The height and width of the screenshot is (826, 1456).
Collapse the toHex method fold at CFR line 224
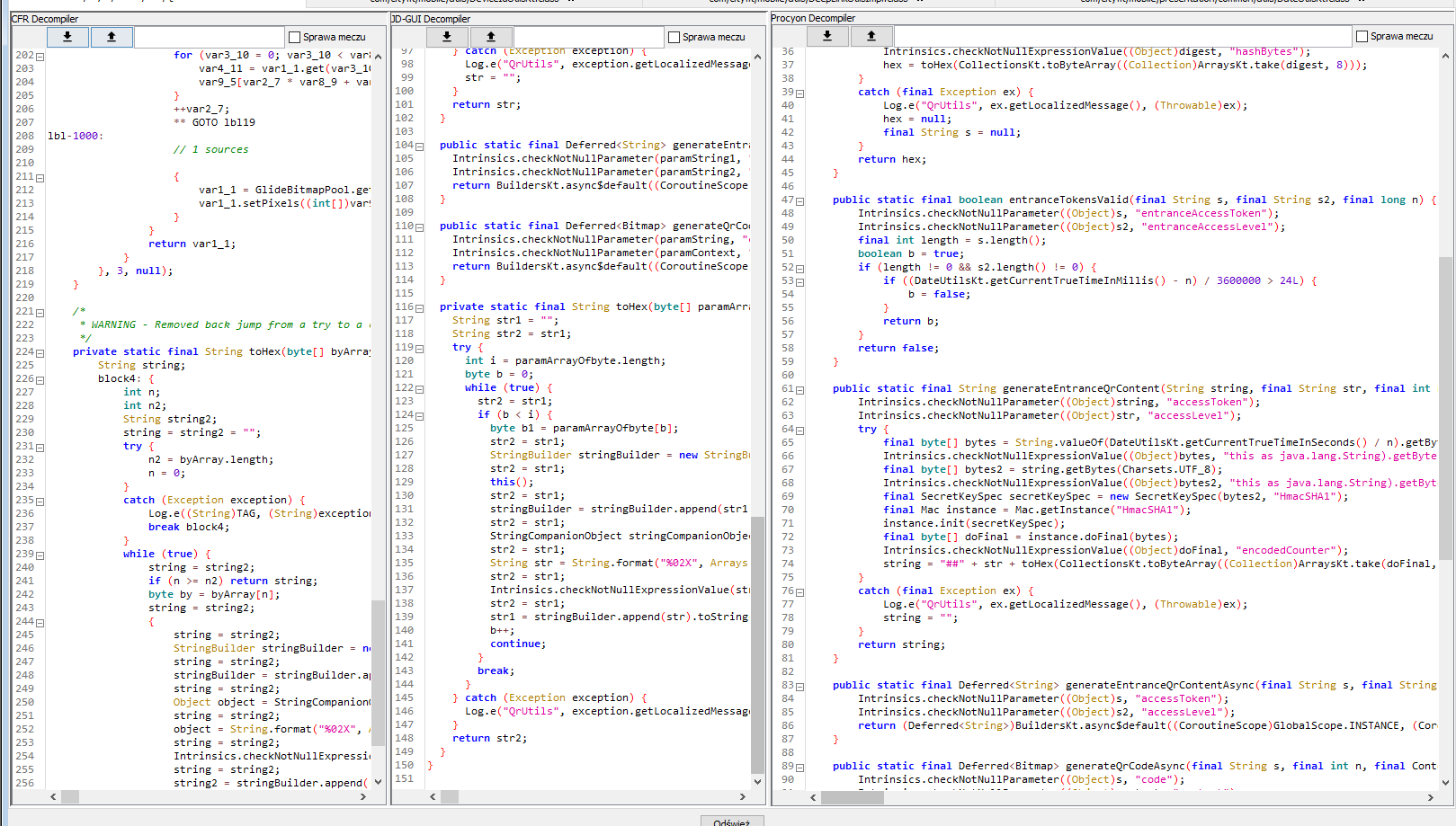pos(40,353)
